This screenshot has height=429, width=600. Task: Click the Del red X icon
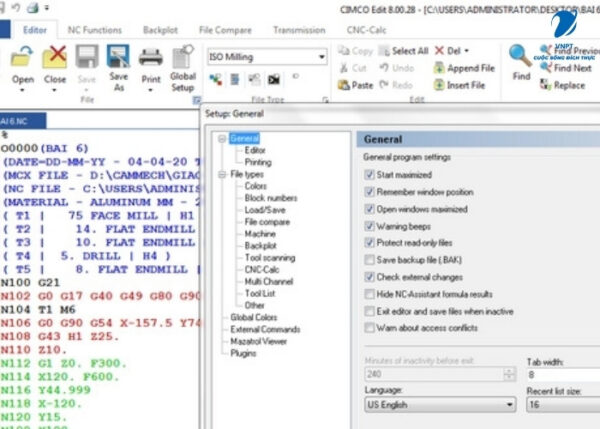pos(439,51)
